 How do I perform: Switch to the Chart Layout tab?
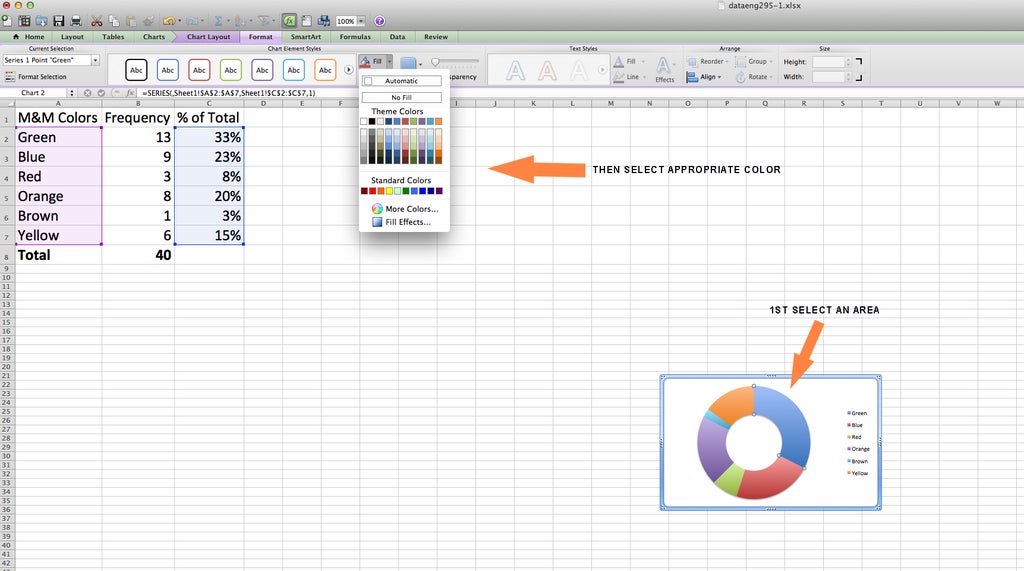(208, 37)
